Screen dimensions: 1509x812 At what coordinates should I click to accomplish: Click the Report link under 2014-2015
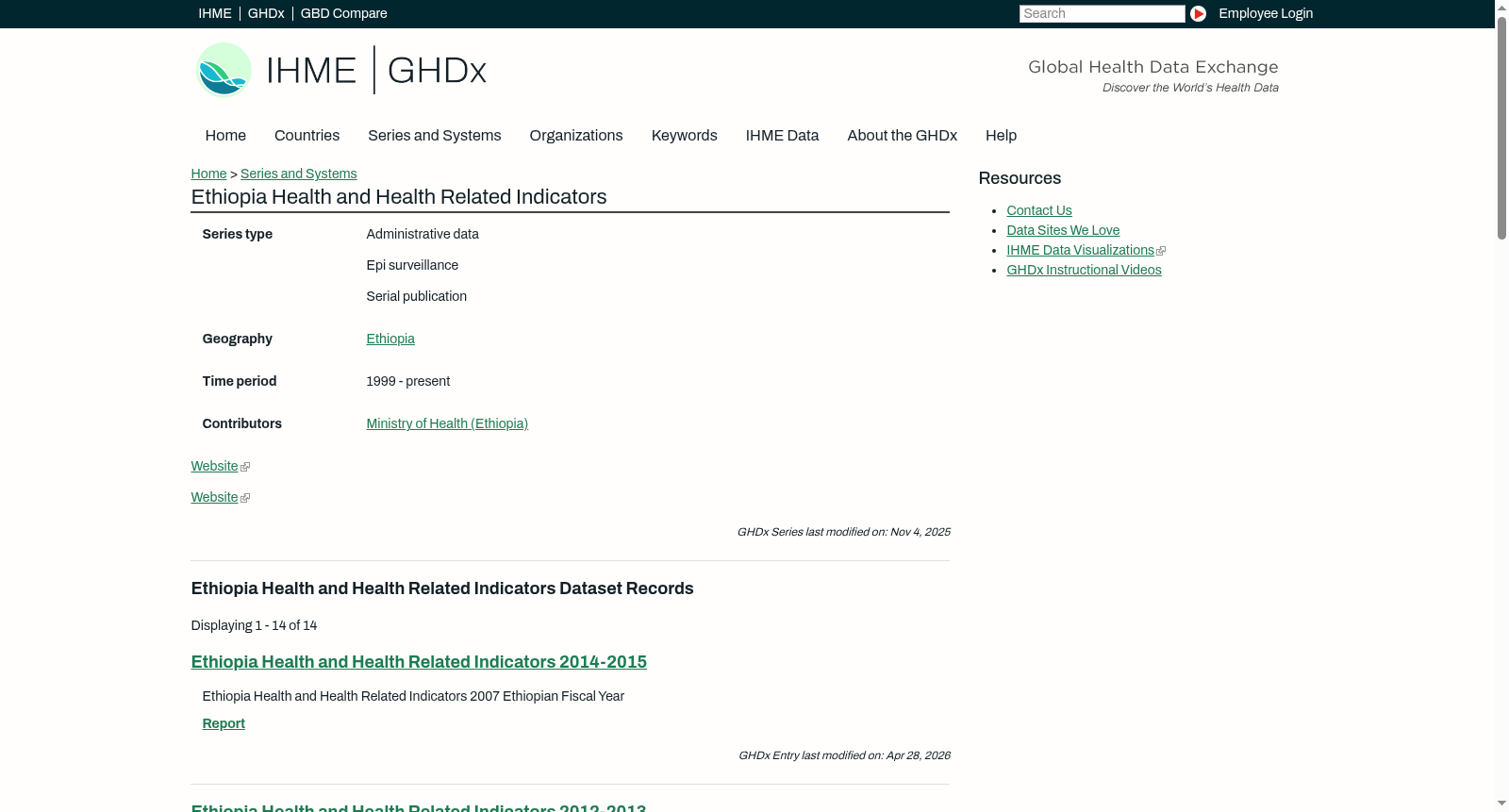click(224, 723)
